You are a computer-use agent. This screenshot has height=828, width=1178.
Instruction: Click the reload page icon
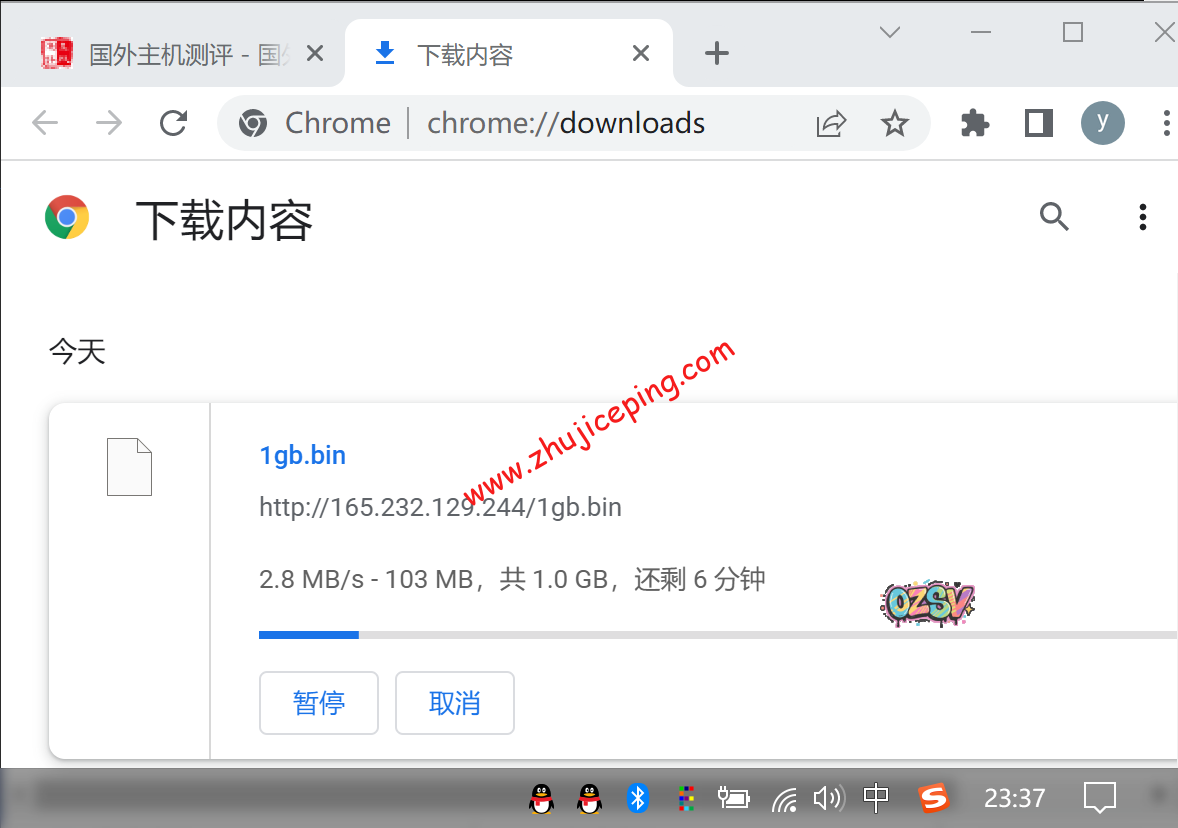[x=174, y=123]
